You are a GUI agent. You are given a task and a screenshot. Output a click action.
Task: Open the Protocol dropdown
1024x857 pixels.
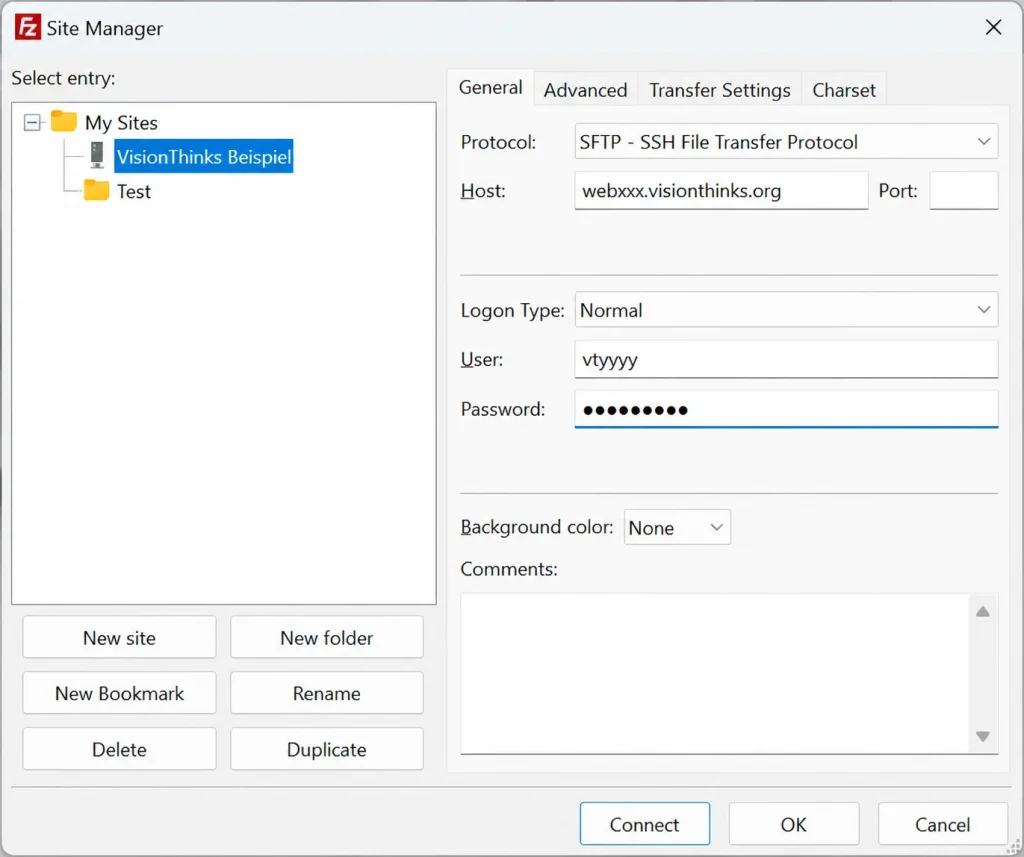(x=786, y=141)
